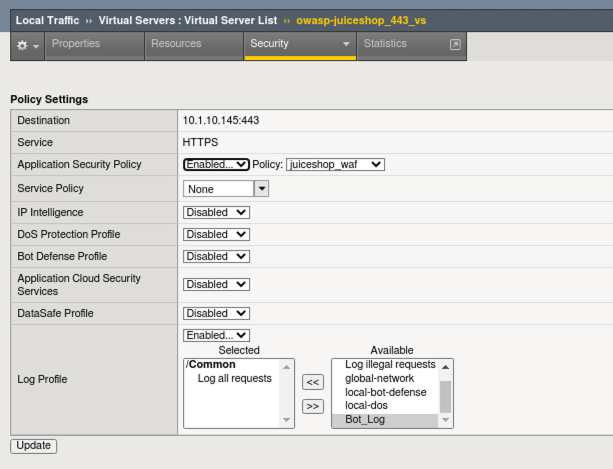Open the IP Intelligence dropdown
Viewport: 613px width, 469px height.
tap(216, 213)
